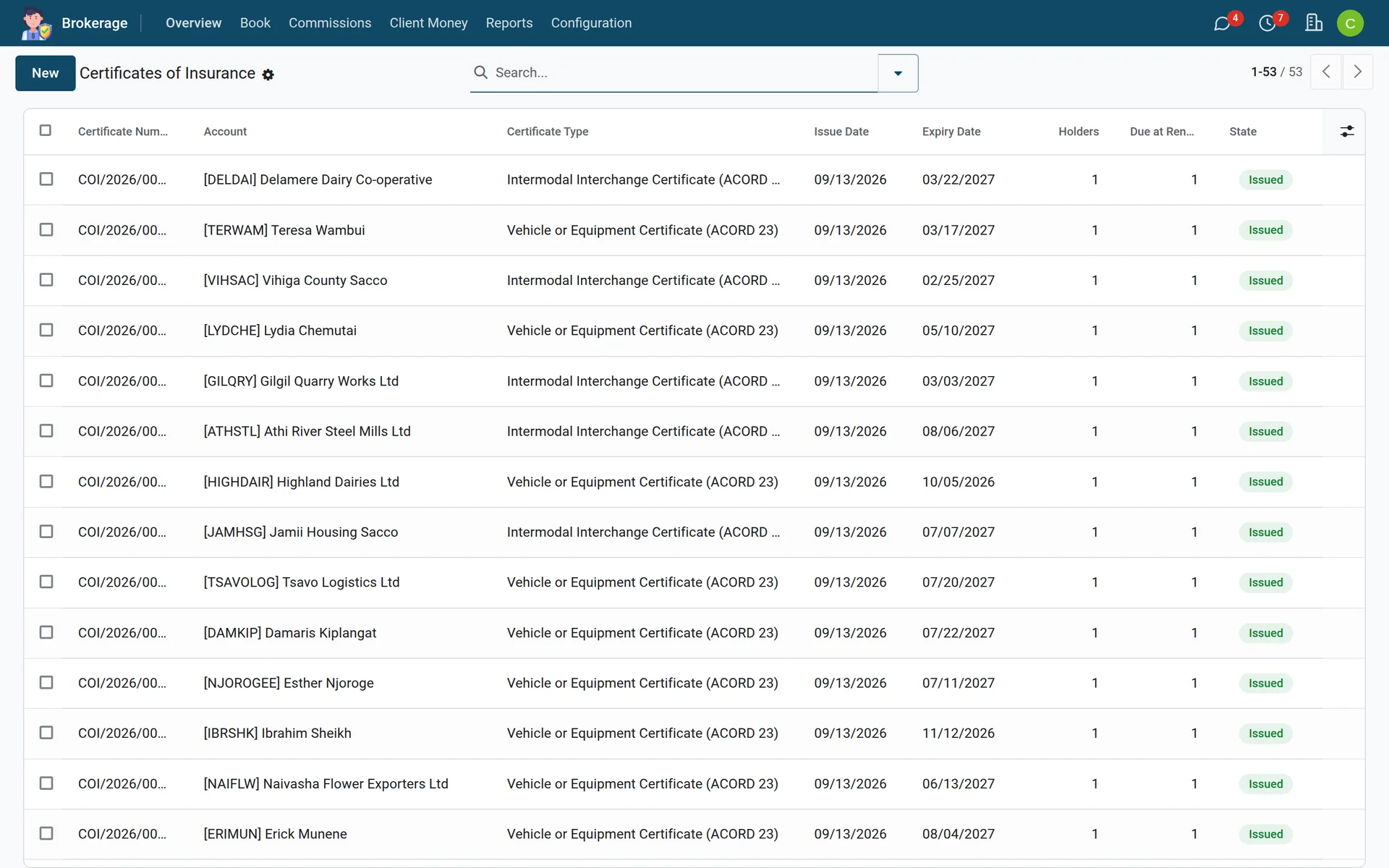This screenshot has height=868, width=1389.
Task: Go to the previous page arrow
Action: click(x=1326, y=72)
